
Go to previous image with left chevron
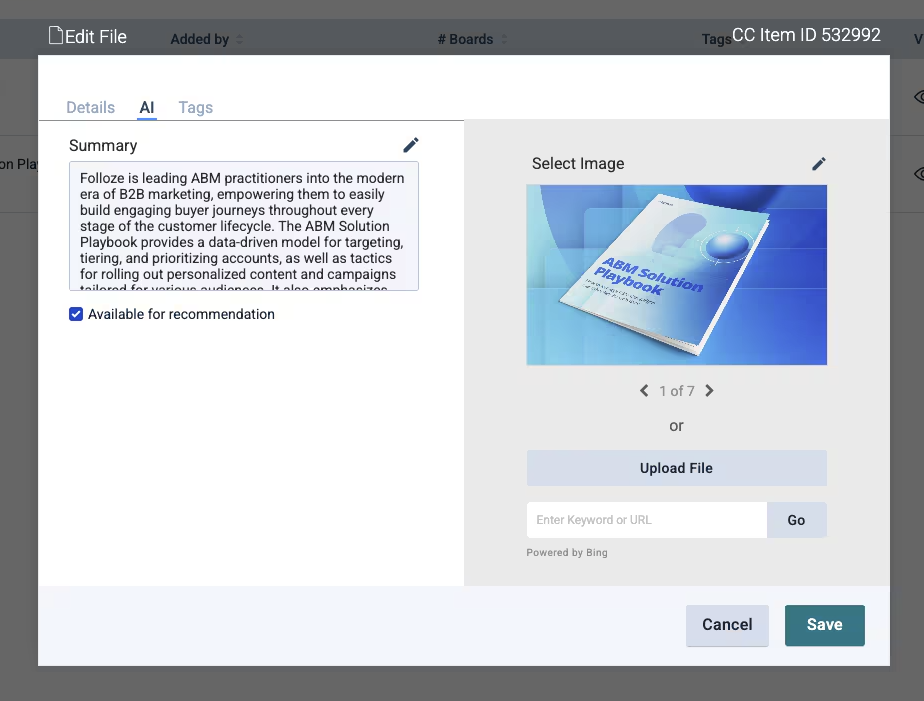[644, 391]
